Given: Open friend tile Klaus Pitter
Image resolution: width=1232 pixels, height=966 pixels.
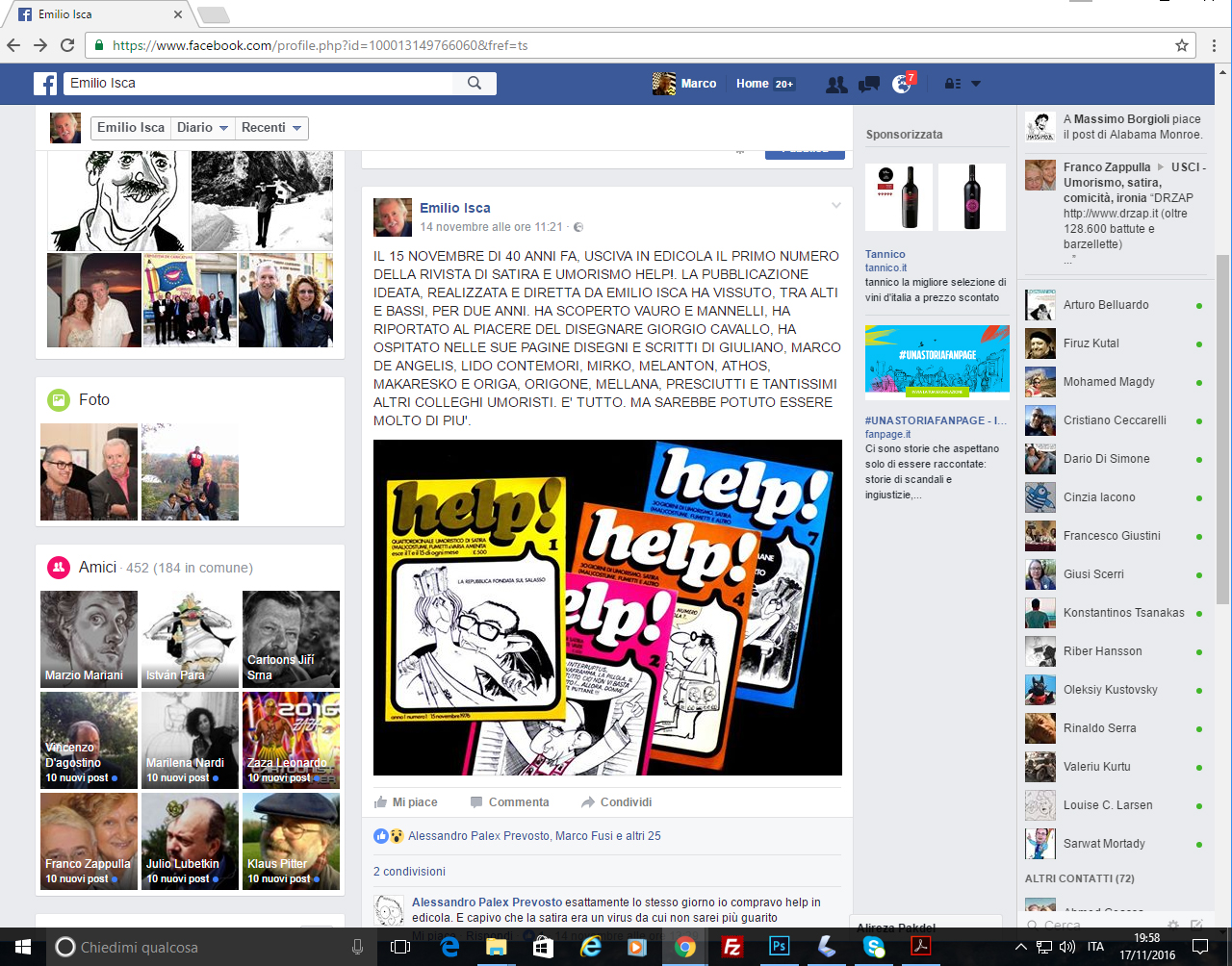Looking at the screenshot, I should click(291, 842).
